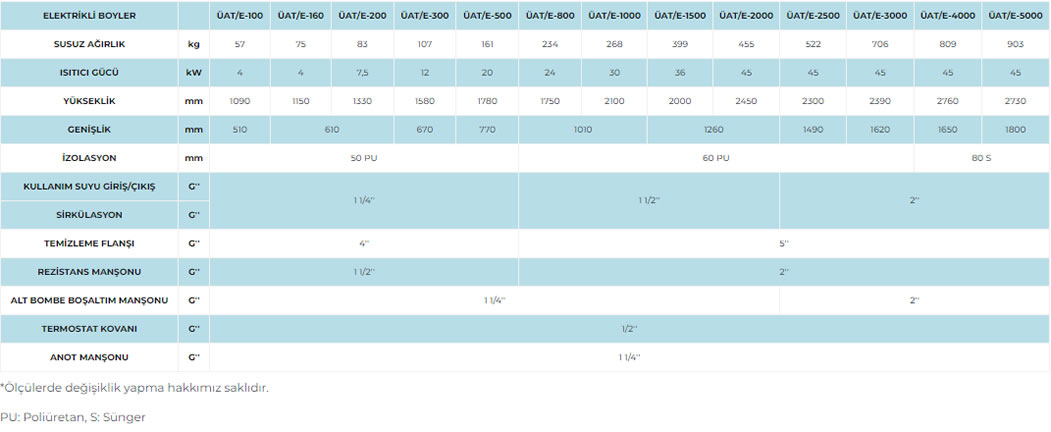
Task: Select the ISITICI GÜCÜ row label
Action: tap(89, 73)
